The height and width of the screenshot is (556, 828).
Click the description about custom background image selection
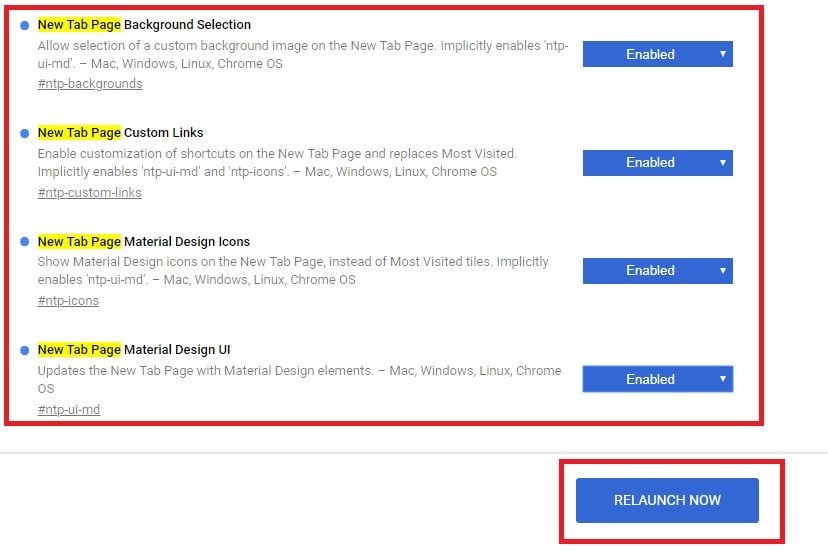click(x=303, y=54)
